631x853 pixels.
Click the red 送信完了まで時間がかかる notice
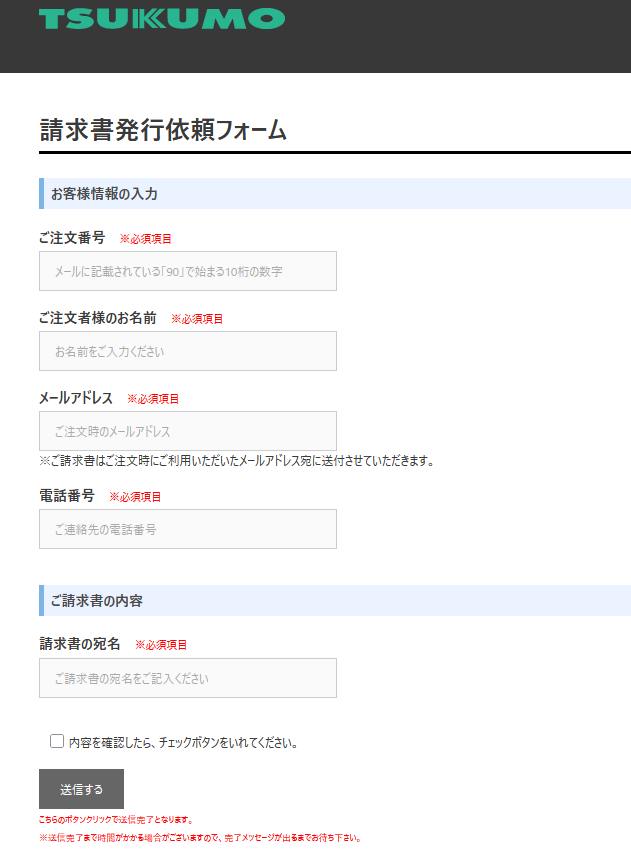199,838
